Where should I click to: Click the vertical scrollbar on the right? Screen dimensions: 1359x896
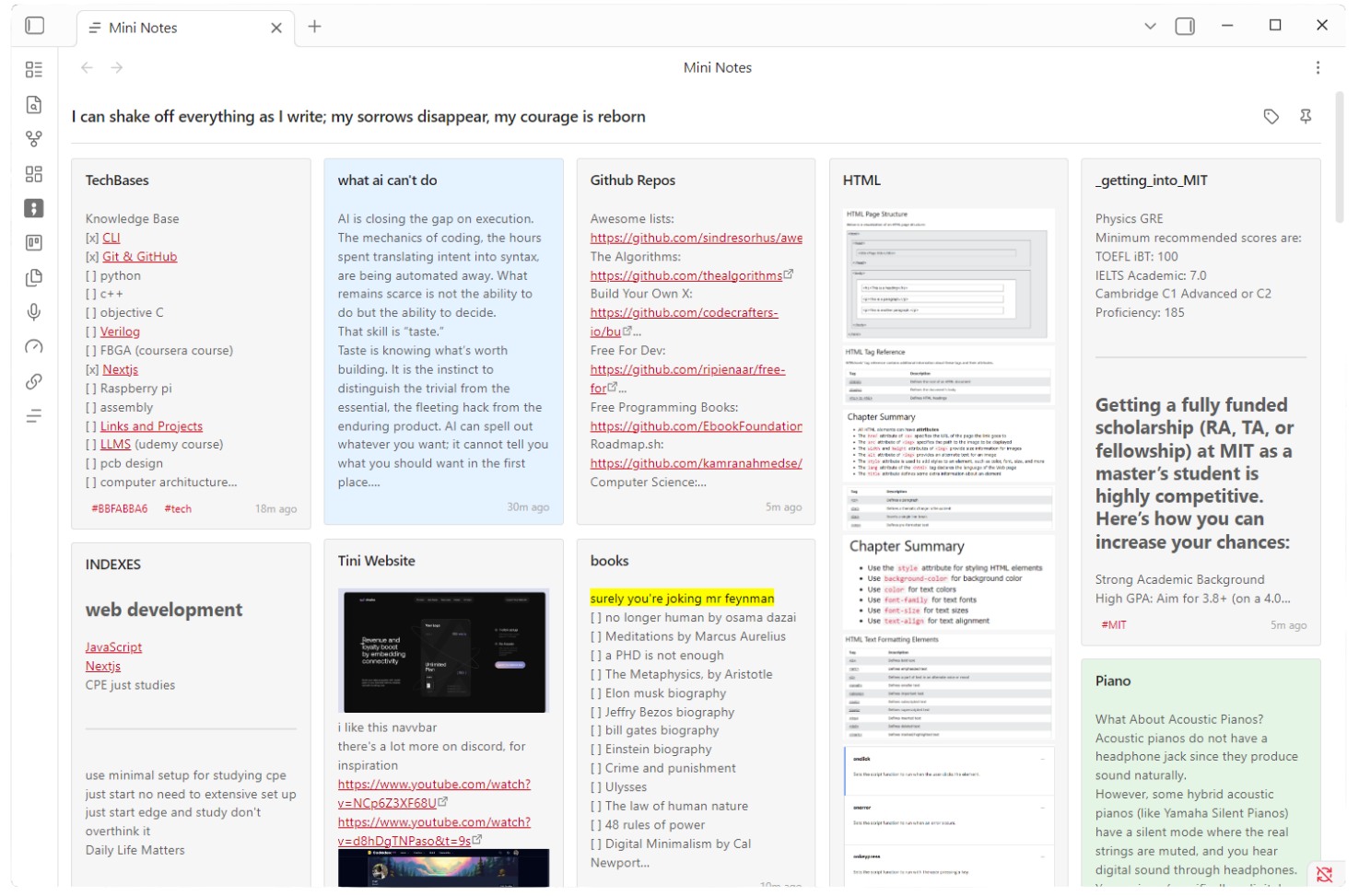[1340, 157]
